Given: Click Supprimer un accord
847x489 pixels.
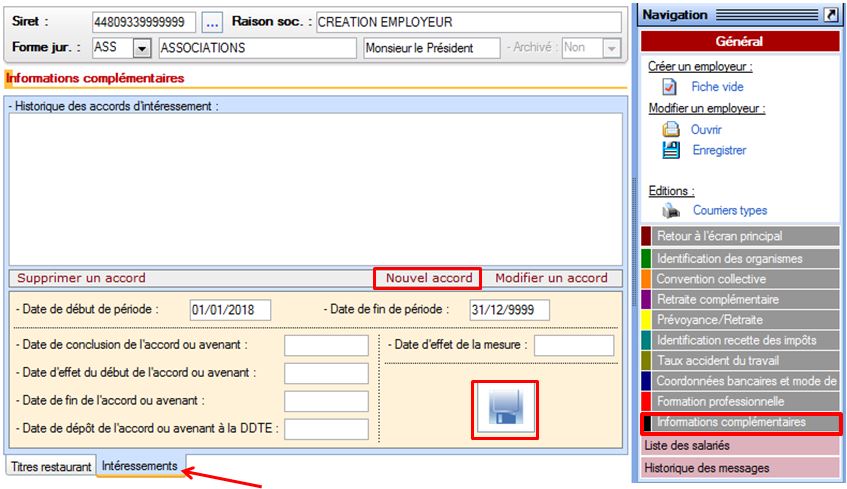Looking at the screenshot, I should (81, 278).
